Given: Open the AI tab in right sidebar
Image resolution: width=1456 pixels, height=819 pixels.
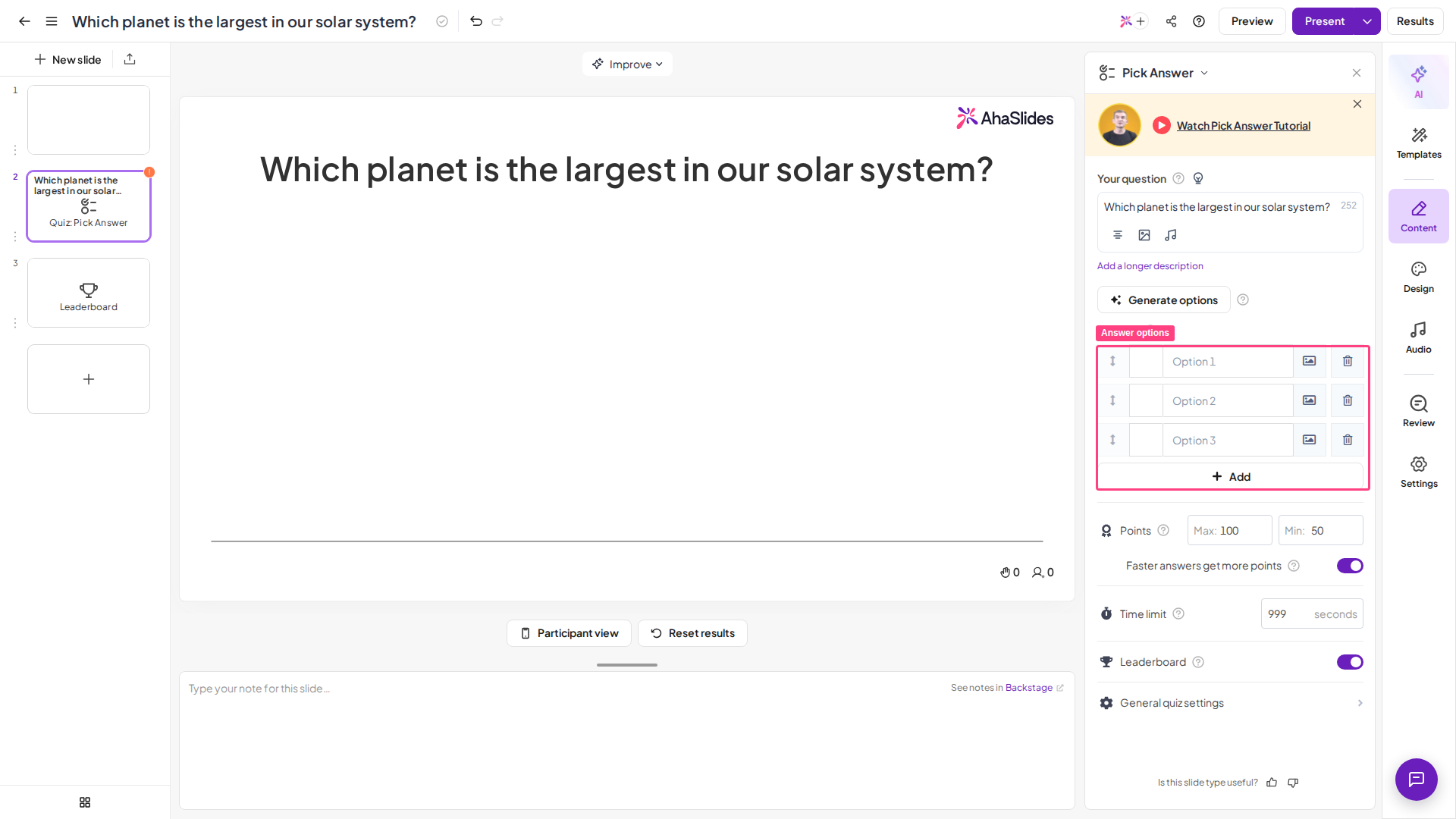Looking at the screenshot, I should (1418, 82).
